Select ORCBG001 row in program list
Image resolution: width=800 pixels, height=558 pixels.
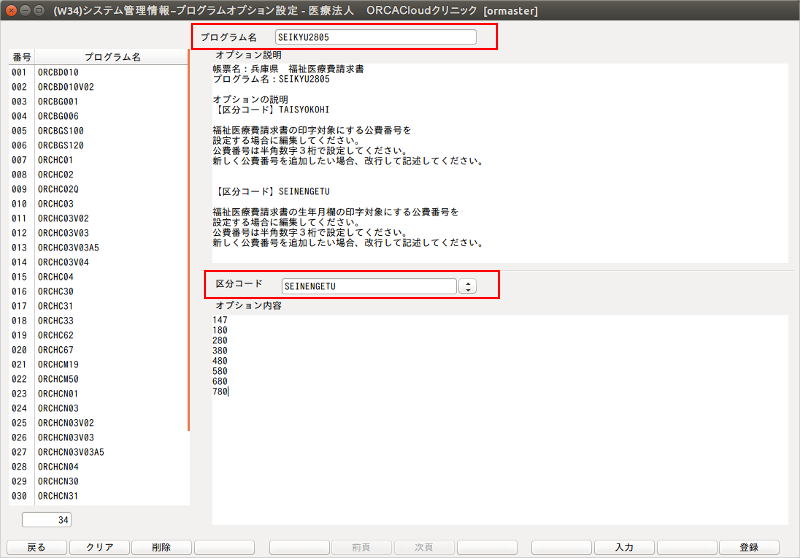click(x=110, y=102)
